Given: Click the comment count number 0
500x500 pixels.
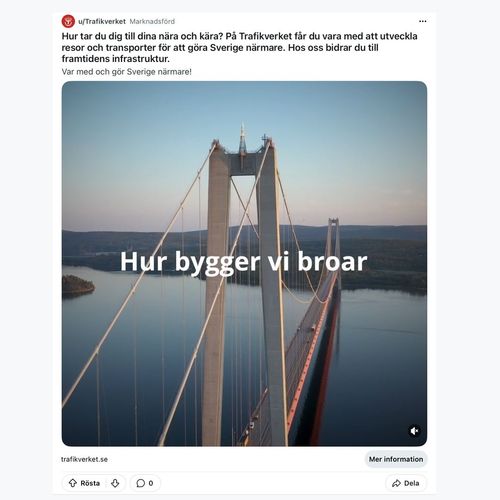Looking at the screenshot, I should (151, 483).
